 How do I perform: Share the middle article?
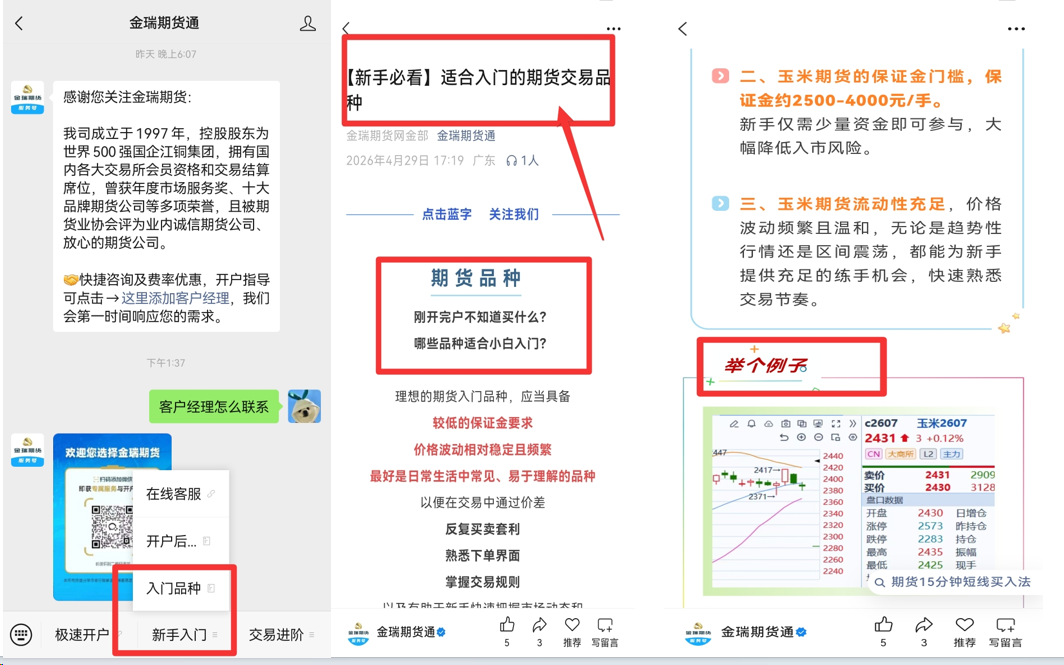coord(539,624)
